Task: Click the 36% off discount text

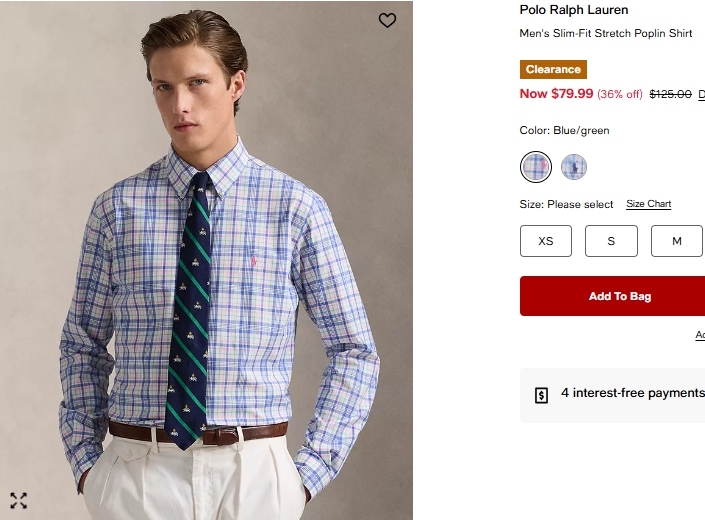Action: [620, 94]
